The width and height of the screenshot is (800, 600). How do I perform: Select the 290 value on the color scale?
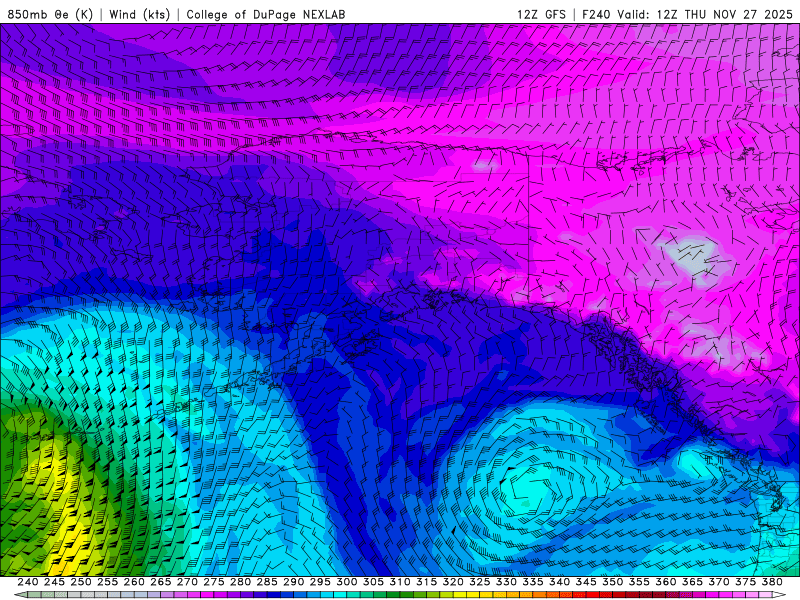click(293, 582)
